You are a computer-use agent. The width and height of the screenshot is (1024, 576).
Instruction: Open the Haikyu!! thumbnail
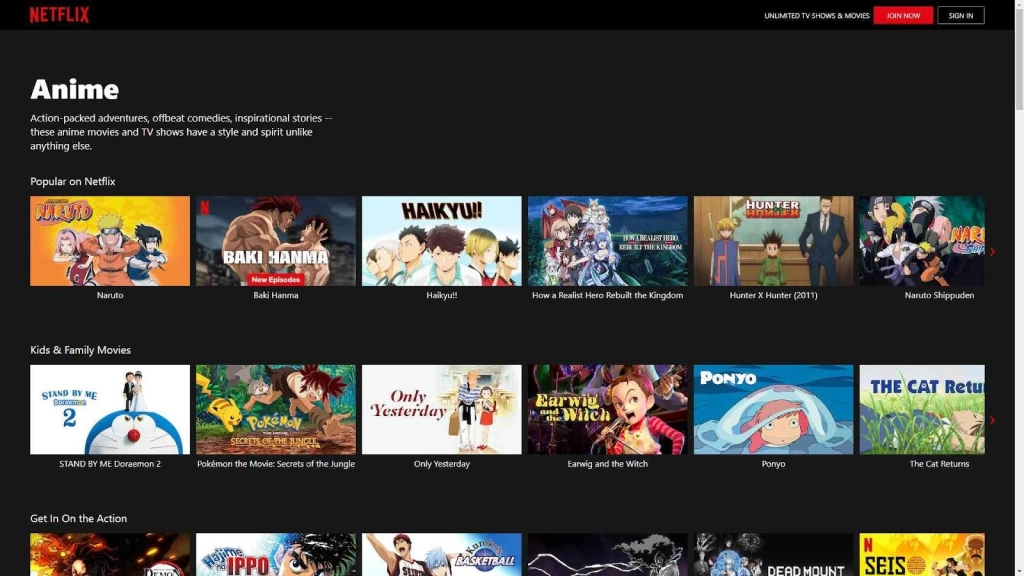[x=441, y=241]
